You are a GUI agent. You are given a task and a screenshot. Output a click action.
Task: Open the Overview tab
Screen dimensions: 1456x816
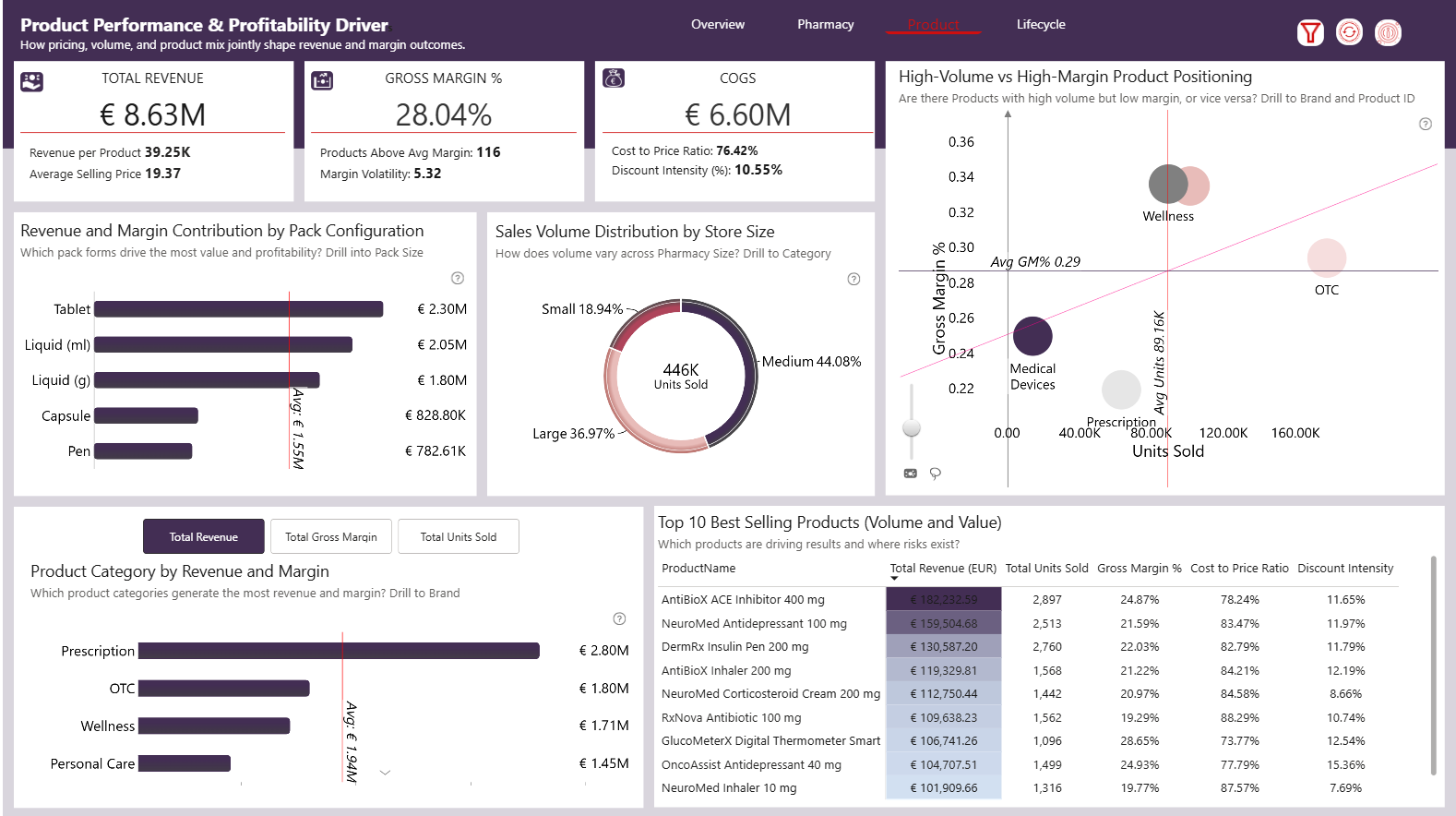pos(718,25)
